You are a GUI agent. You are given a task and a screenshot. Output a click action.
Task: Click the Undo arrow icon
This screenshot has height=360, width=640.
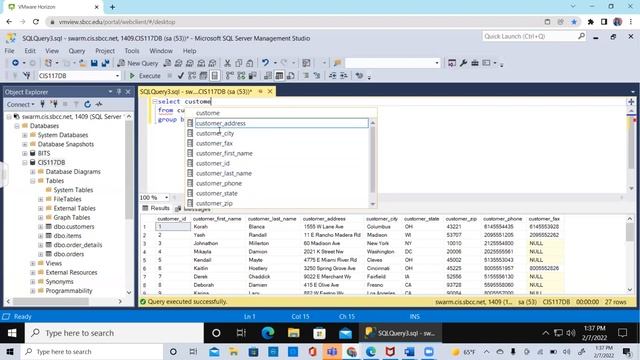pyautogui.click(x=265, y=63)
